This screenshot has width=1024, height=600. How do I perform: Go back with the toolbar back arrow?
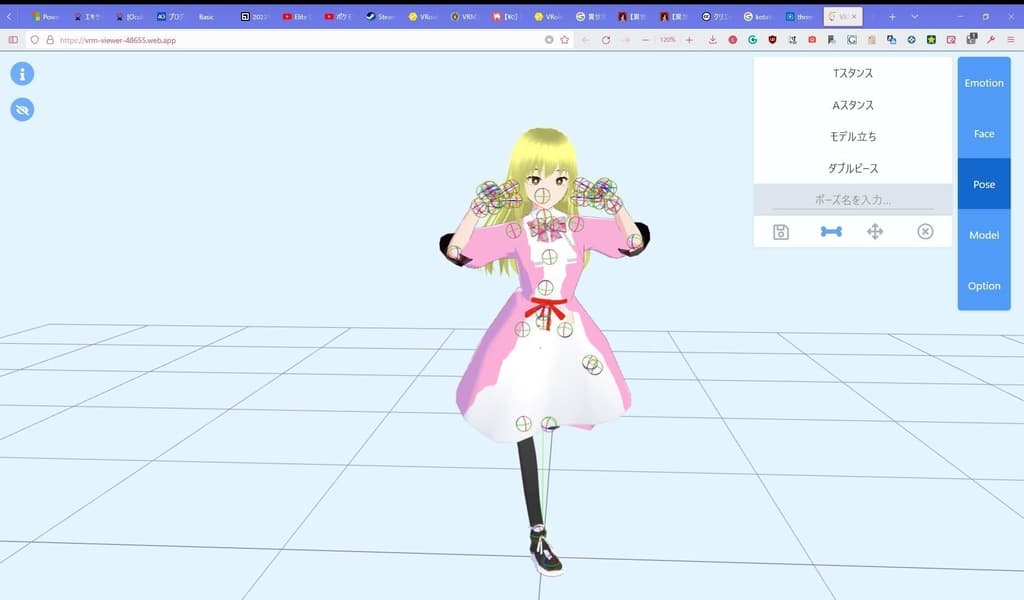pyautogui.click(x=586, y=40)
